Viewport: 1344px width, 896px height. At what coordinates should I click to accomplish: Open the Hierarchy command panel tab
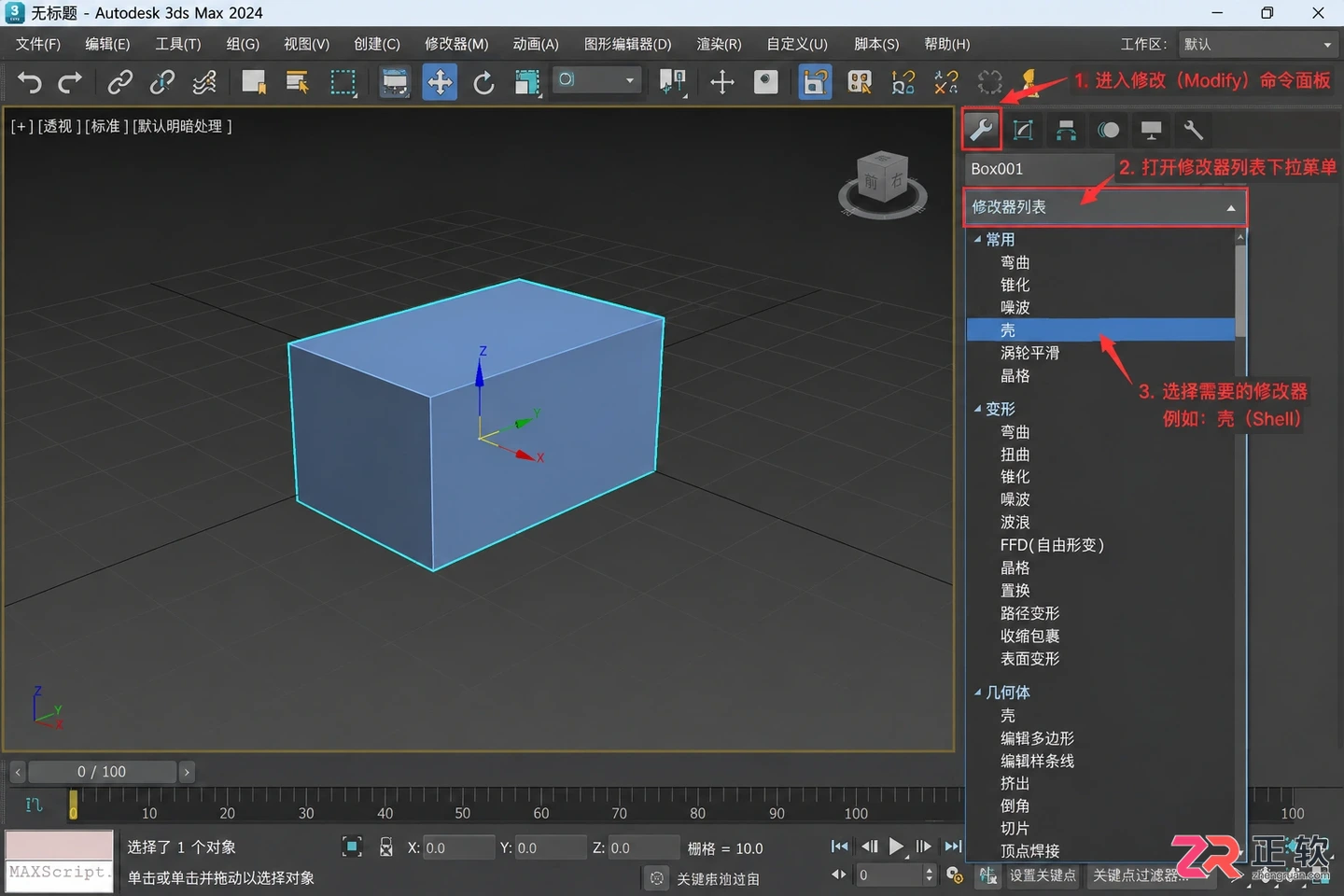click(x=1066, y=131)
